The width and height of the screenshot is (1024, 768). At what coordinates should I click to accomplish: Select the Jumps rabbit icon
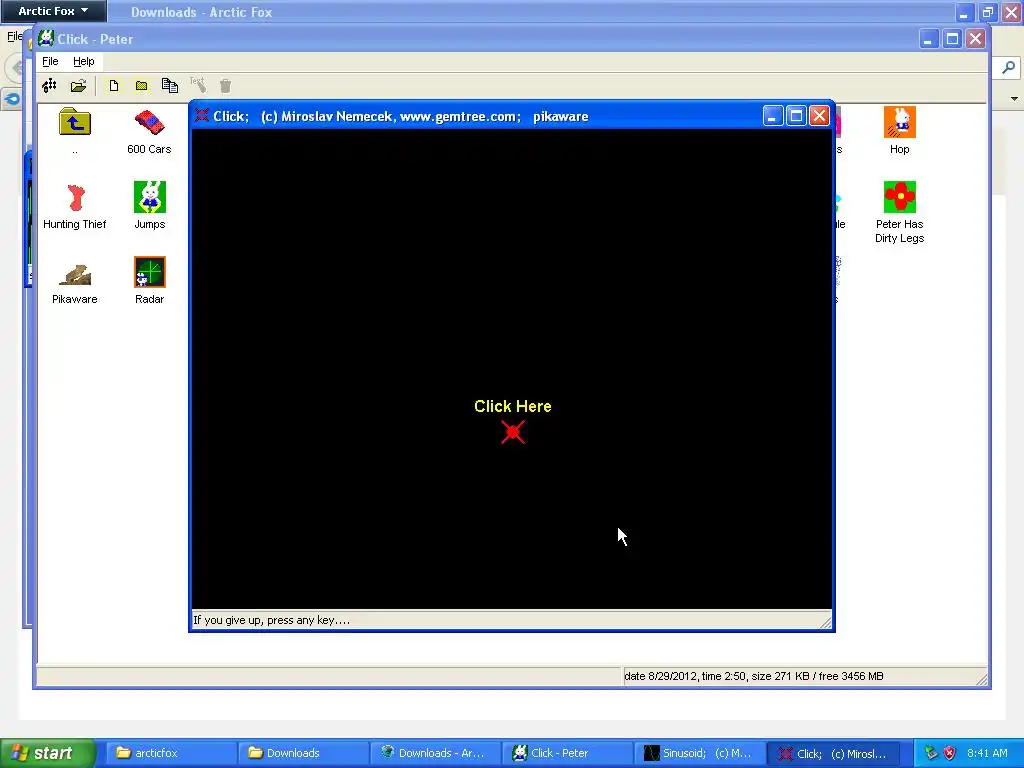(x=150, y=206)
